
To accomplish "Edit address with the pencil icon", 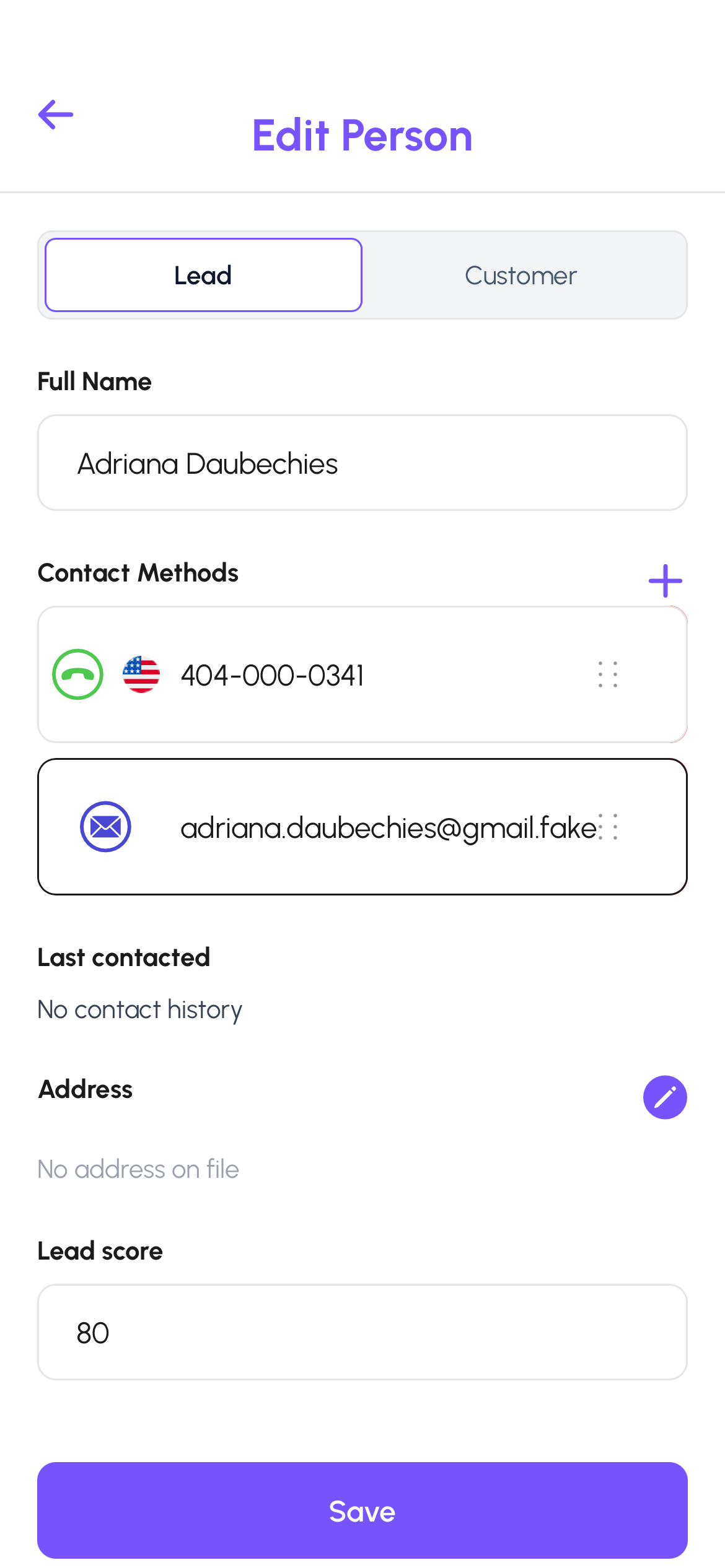I will (x=665, y=1097).
